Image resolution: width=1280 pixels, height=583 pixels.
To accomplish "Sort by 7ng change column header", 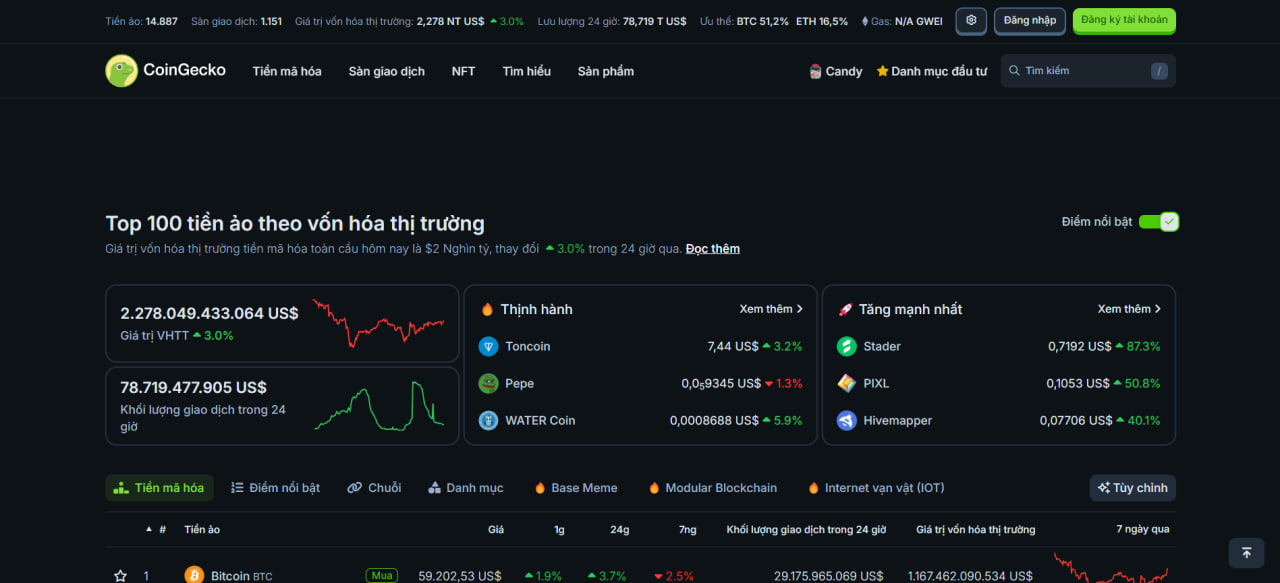I will (687, 530).
